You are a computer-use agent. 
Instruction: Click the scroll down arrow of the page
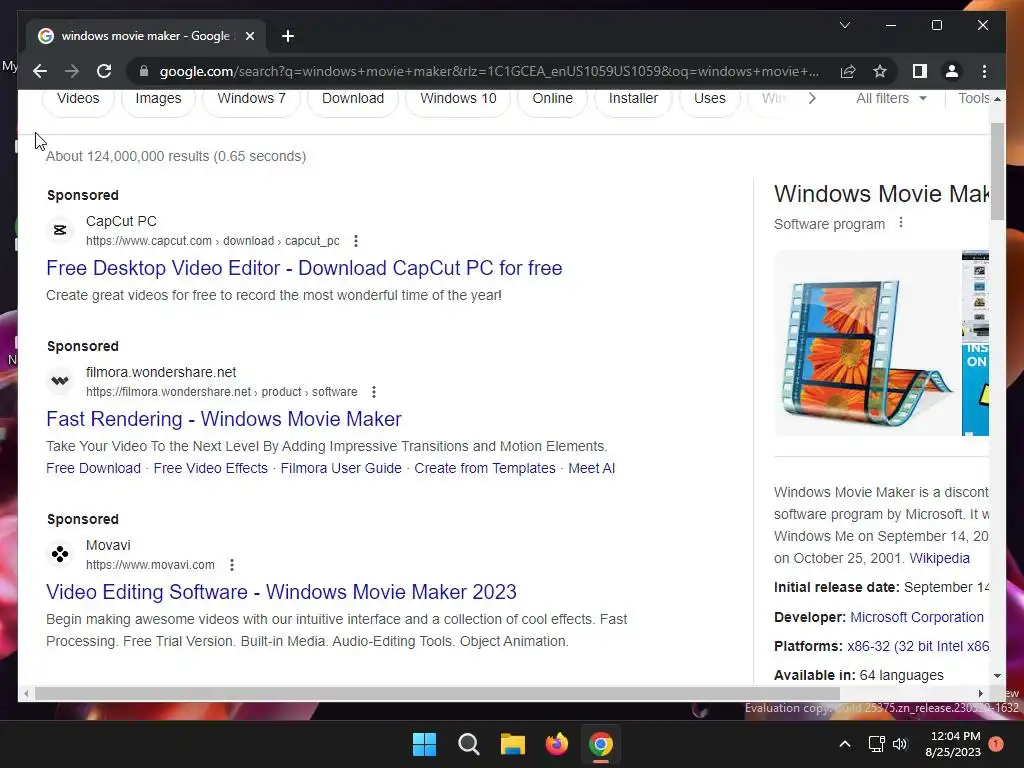[x=997, y=676]
